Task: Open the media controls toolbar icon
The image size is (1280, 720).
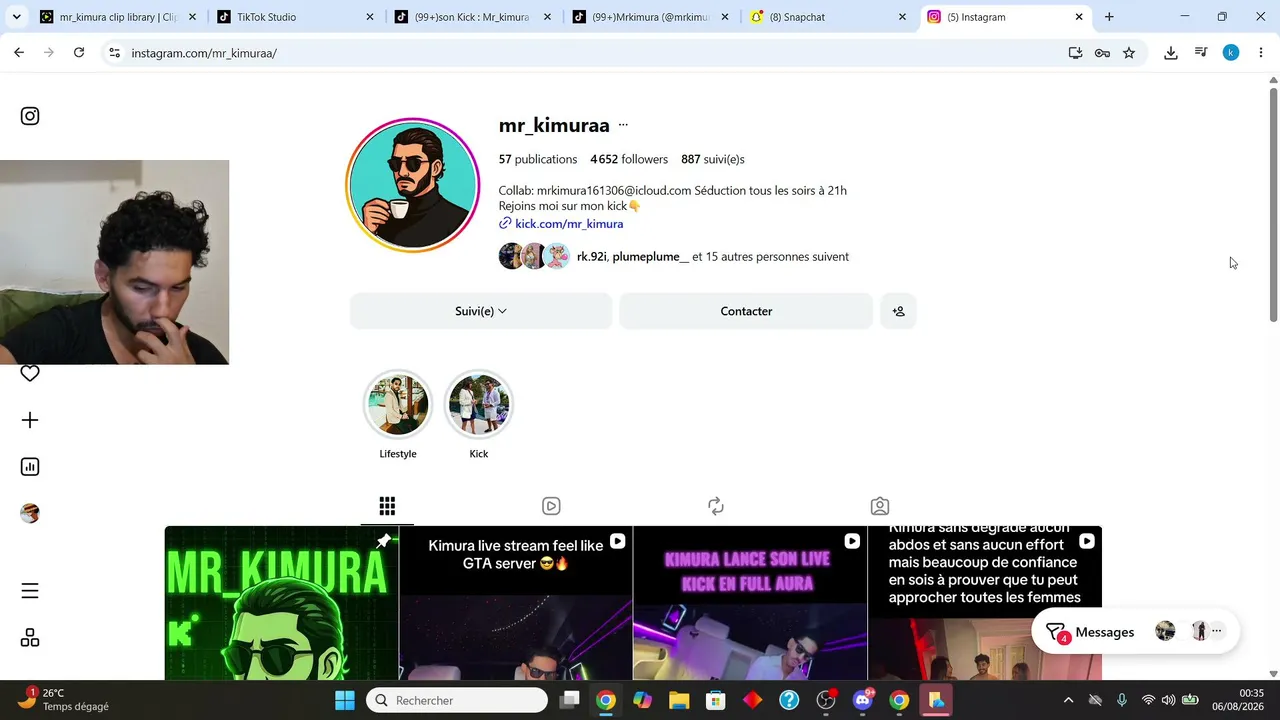Action: point(1201,53)
